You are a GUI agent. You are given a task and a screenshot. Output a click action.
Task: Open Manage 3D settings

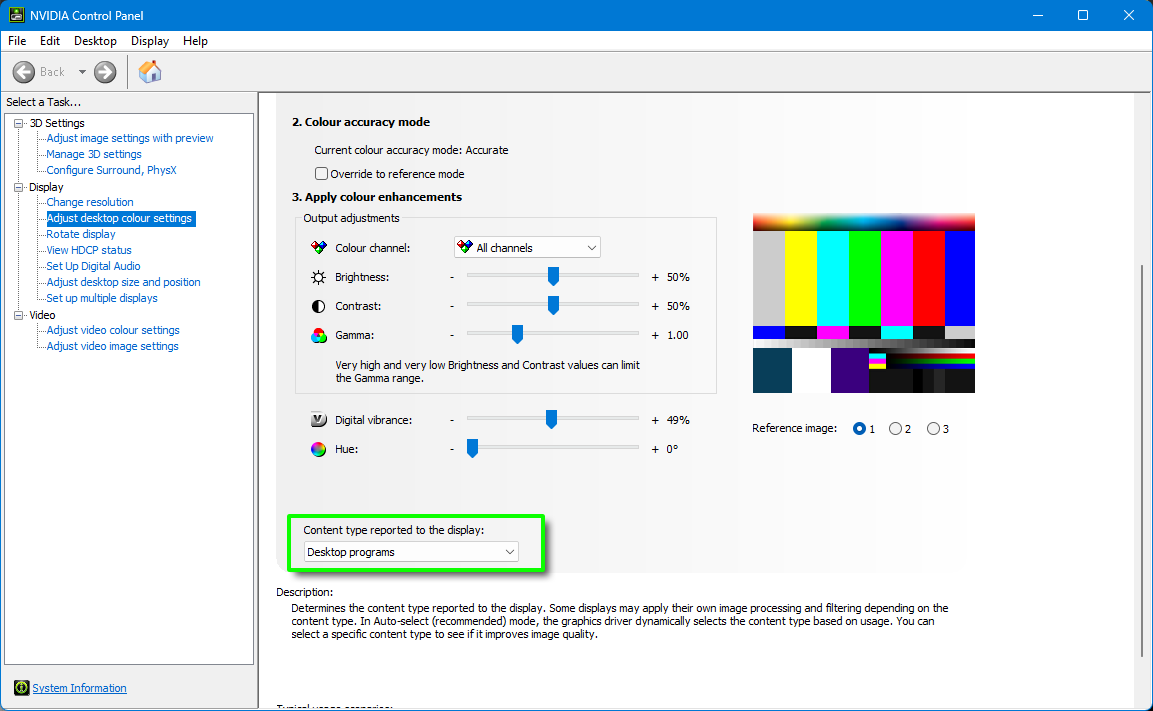pyautogui.click(x=94, y=154)
